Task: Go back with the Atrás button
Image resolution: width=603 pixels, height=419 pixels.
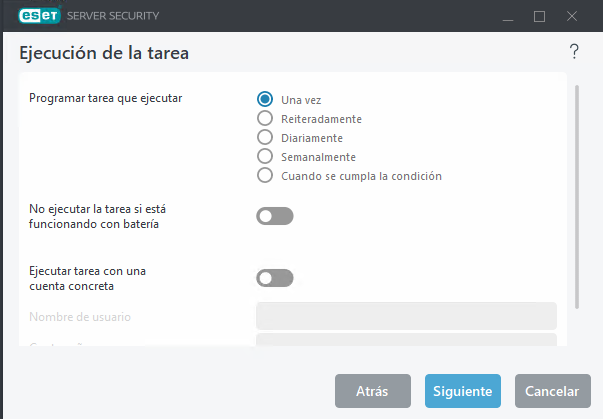Action: tap(373, 391)
